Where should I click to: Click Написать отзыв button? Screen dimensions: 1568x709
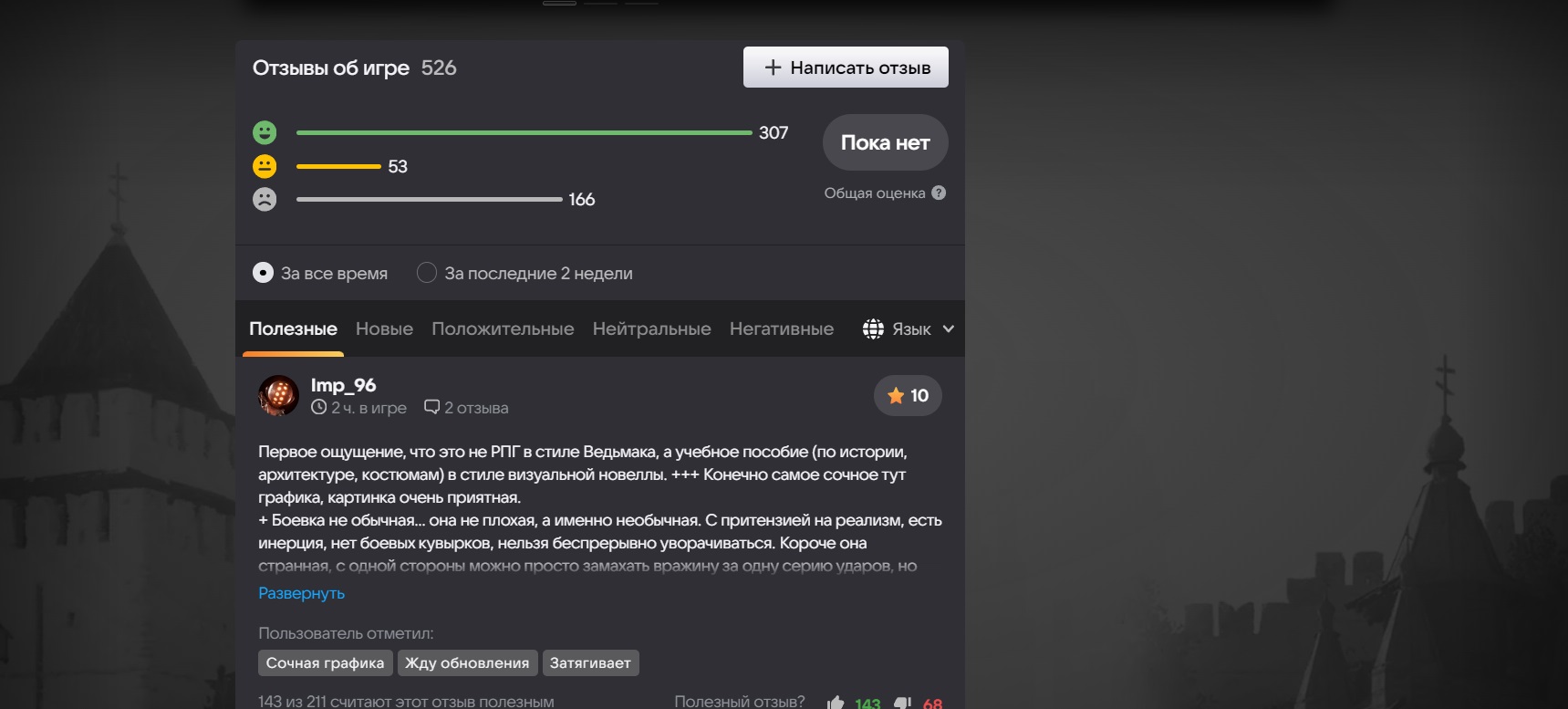(846, 68)
